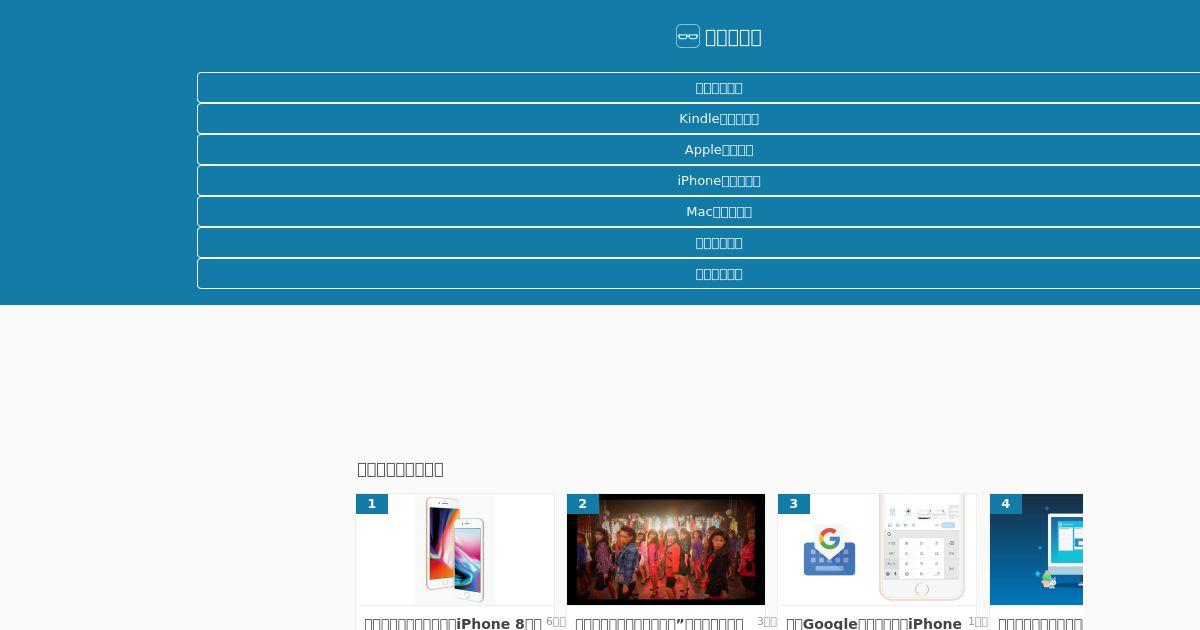Open the dance group photo thumbnail ranked 2
1200x630 pixels.
(x=666, y=549)
